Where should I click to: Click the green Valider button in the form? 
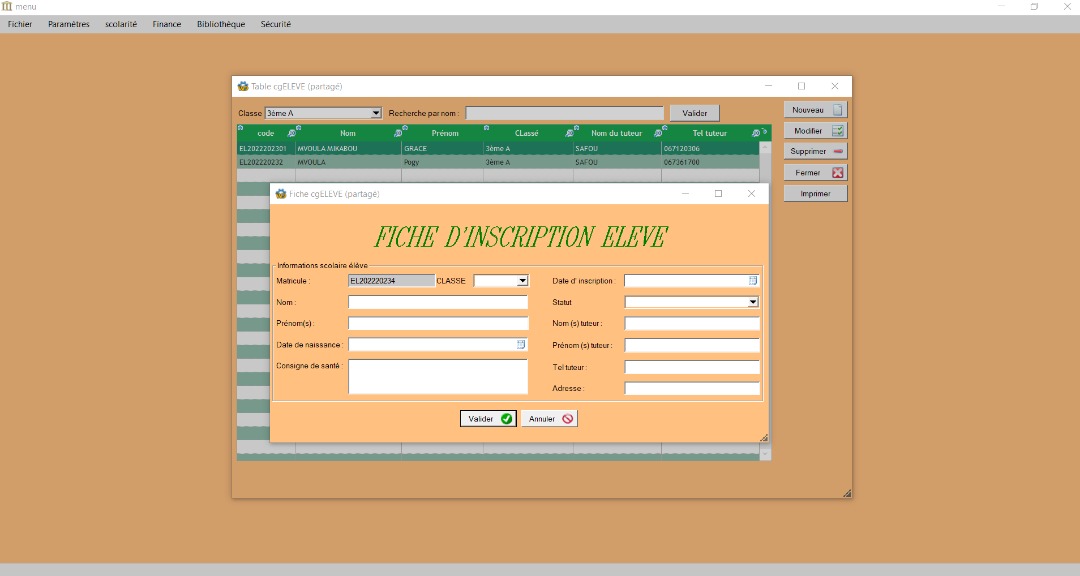[x=488, y=418]
